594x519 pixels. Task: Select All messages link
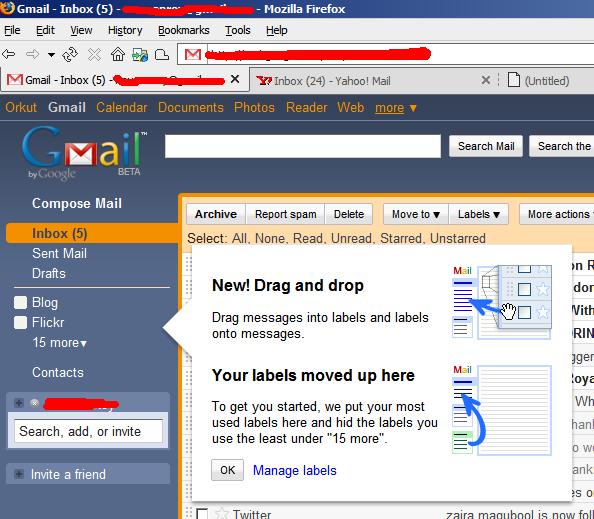[239, 238]
